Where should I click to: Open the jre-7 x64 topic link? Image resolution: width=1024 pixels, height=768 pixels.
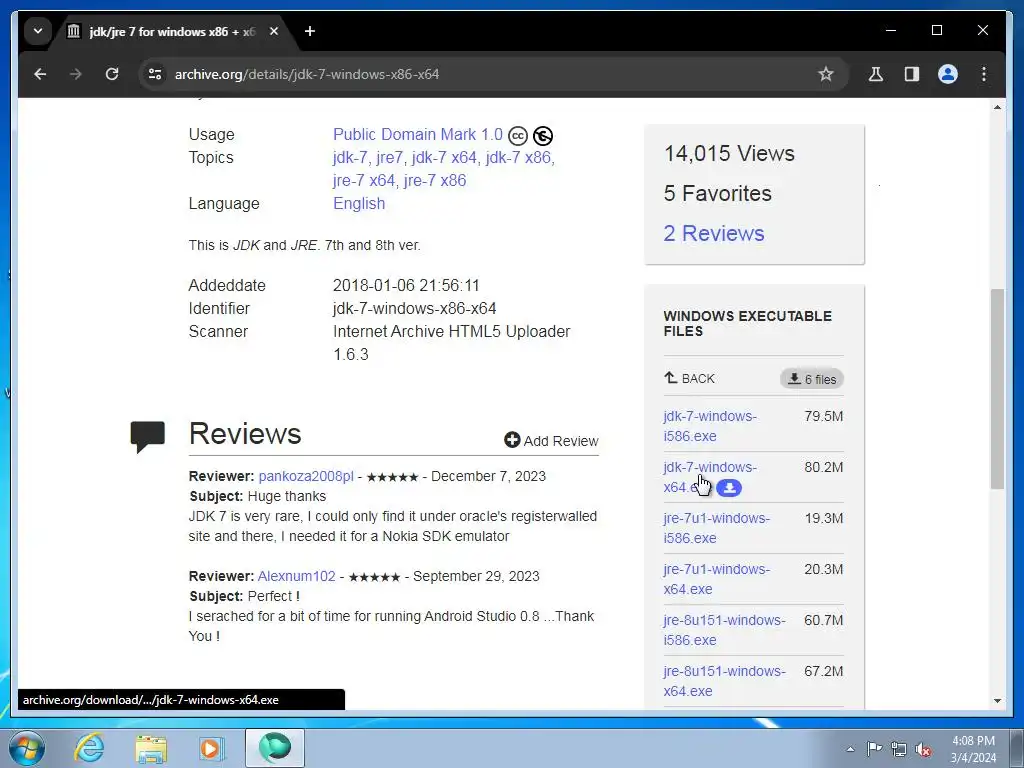[364, 180]
